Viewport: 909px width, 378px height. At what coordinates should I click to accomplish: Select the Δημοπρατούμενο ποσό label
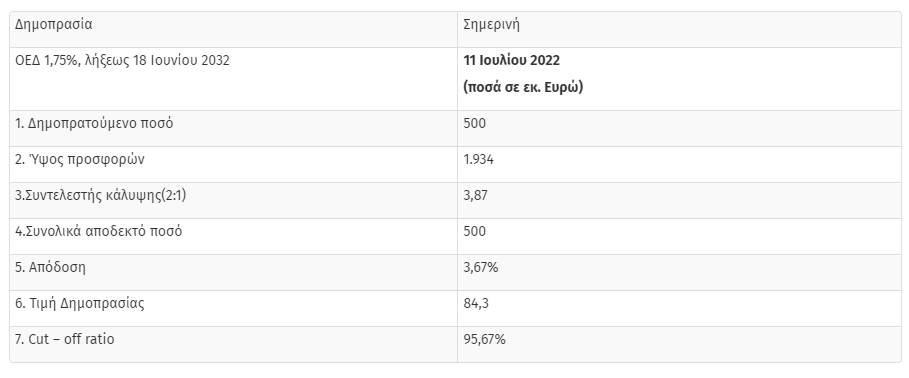coord(94,123)
